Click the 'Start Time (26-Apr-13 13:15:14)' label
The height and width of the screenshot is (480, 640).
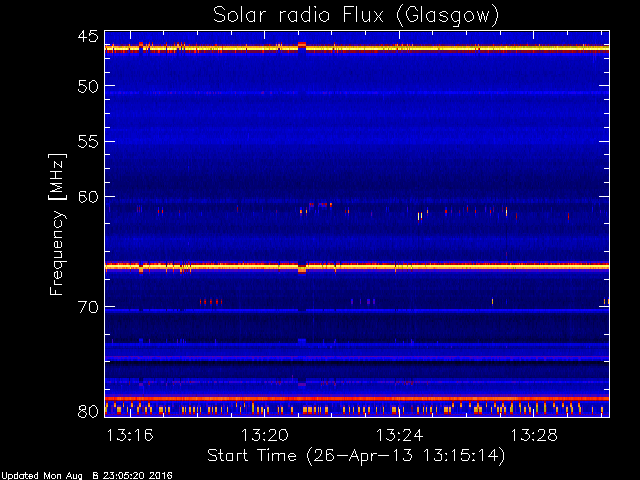tap(356, 456)
